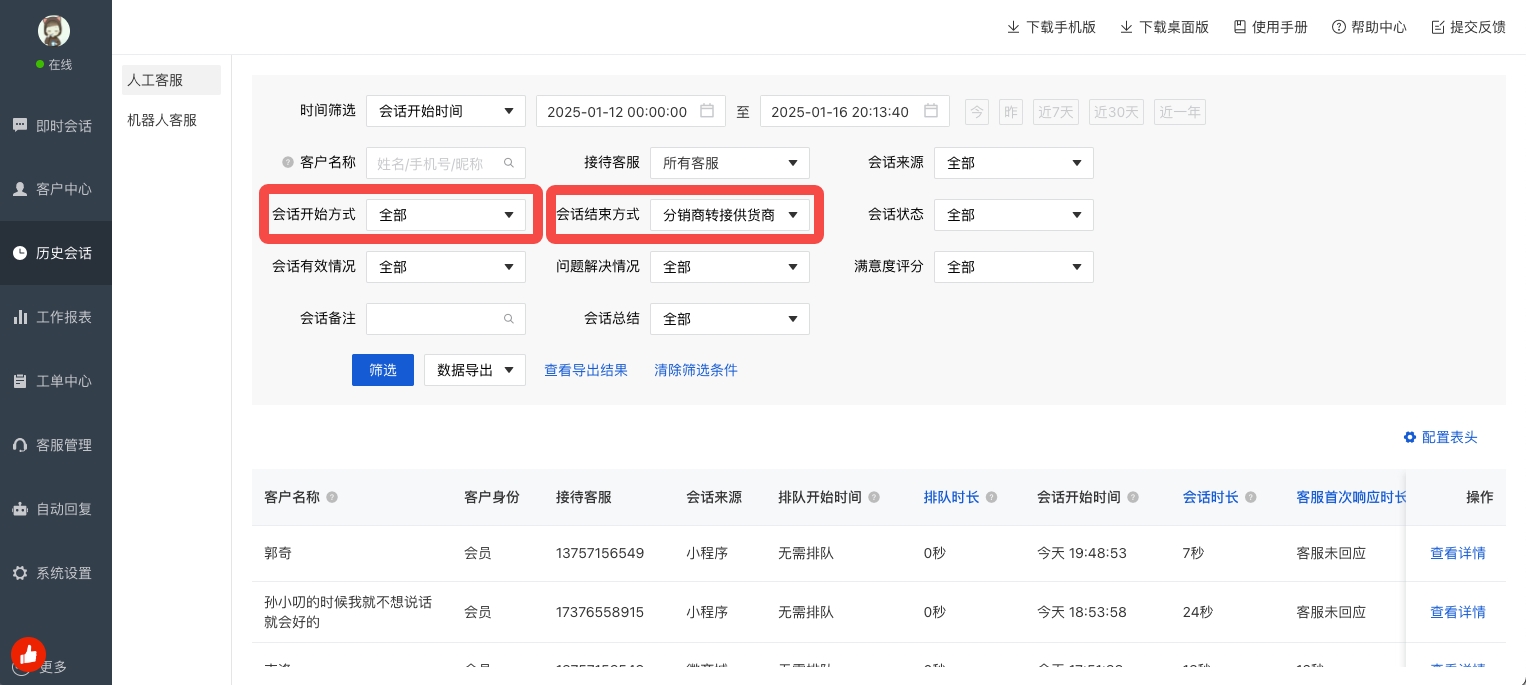
Task: Select 昨 quick date button
Action: (1011, 112)
